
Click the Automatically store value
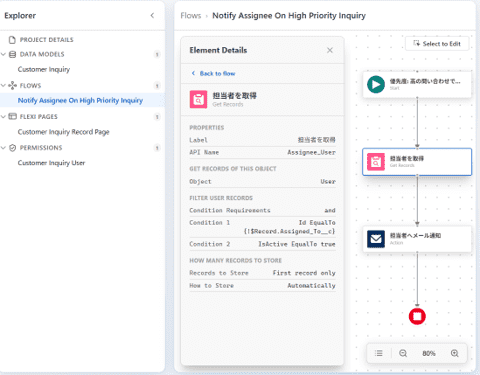point(311,286)
